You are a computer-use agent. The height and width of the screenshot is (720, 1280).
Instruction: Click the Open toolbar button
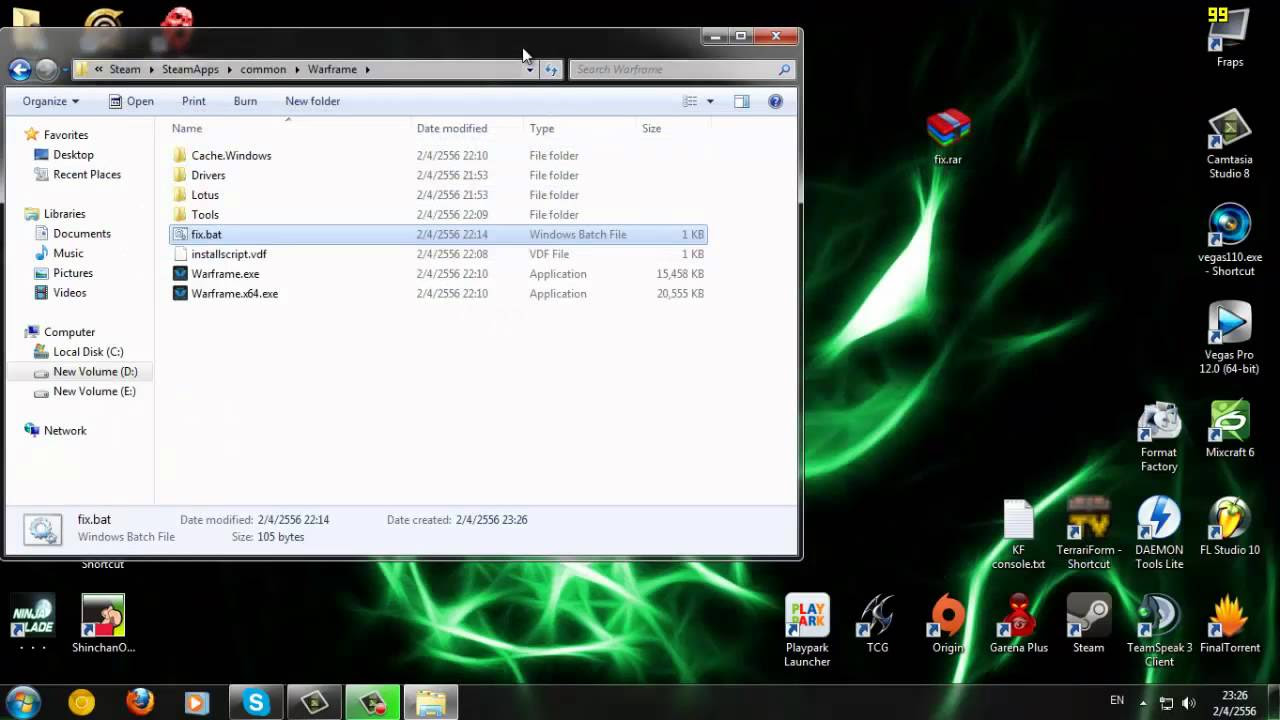[x=131, y=101]
